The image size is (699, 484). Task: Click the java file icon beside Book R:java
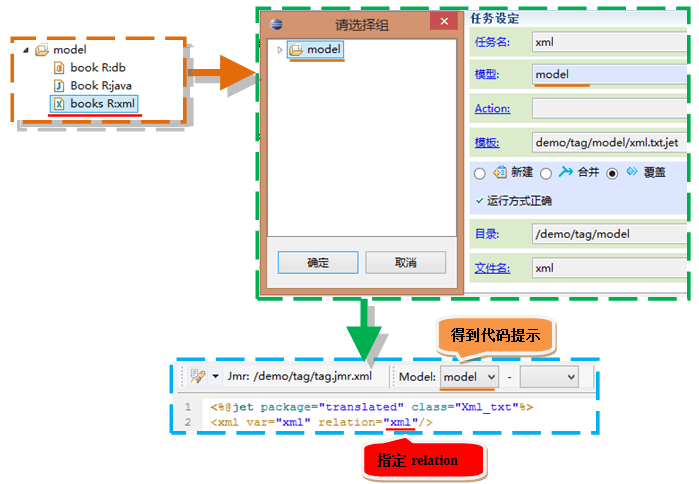pyautogui.click(x=59, y=86)
